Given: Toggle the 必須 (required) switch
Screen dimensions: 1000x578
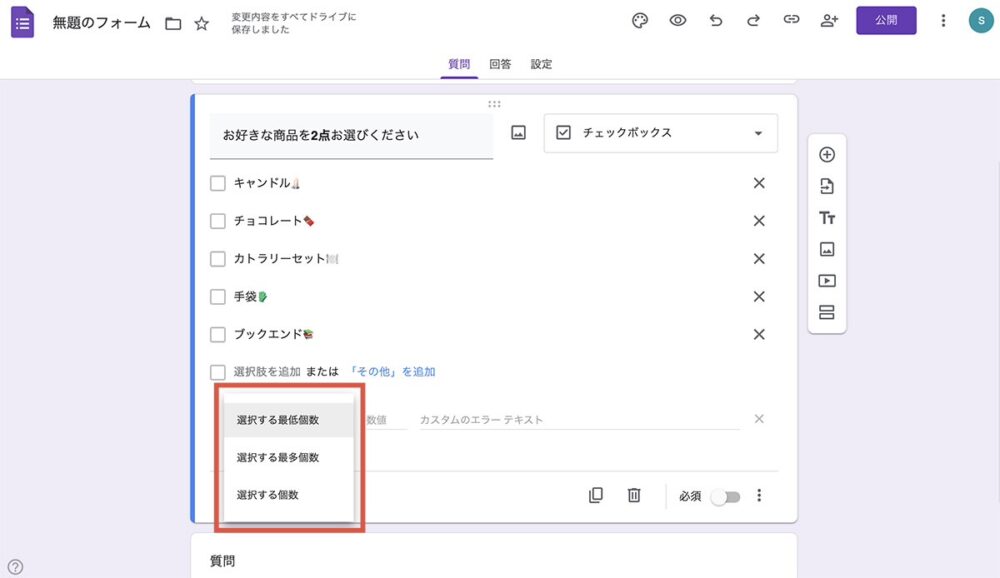Looking at the screenshot, I should point(729,495).
